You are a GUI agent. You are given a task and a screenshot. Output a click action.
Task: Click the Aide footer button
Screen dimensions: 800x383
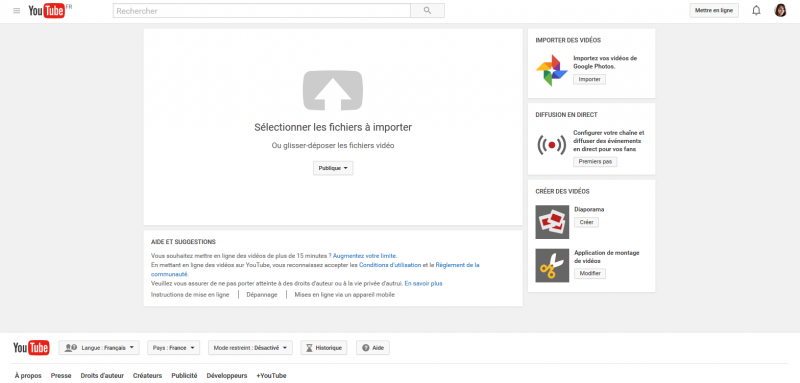coord(373,348)
